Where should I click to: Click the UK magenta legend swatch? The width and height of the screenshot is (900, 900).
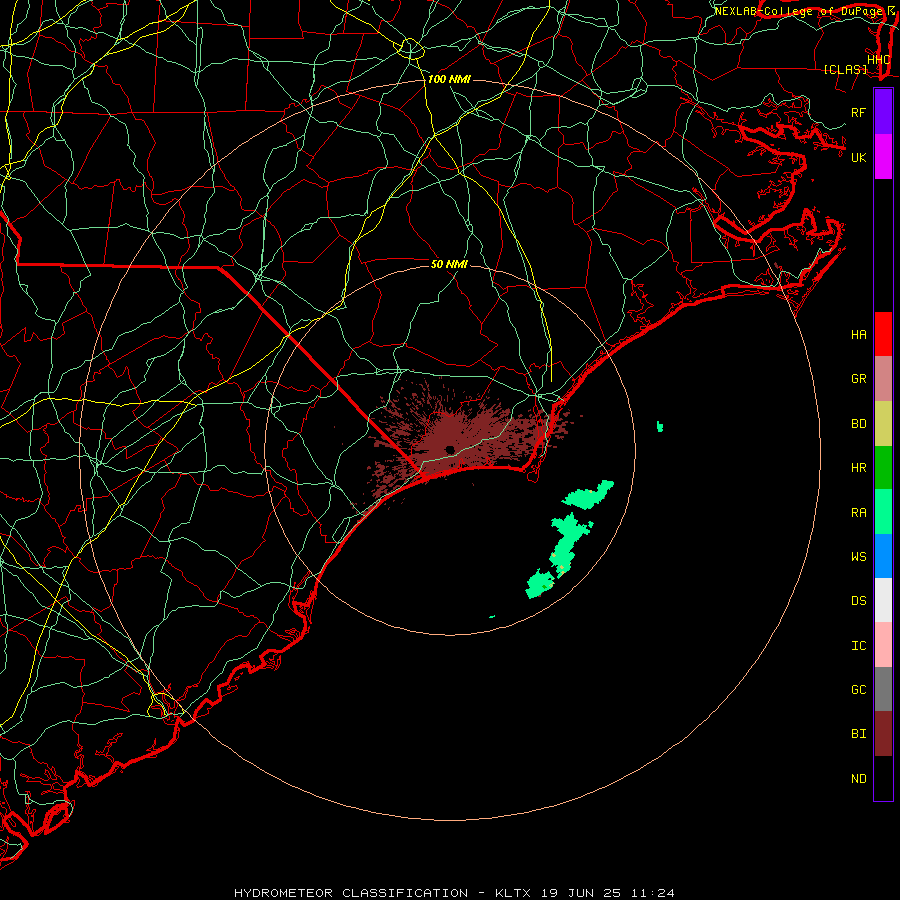(883, 157)
